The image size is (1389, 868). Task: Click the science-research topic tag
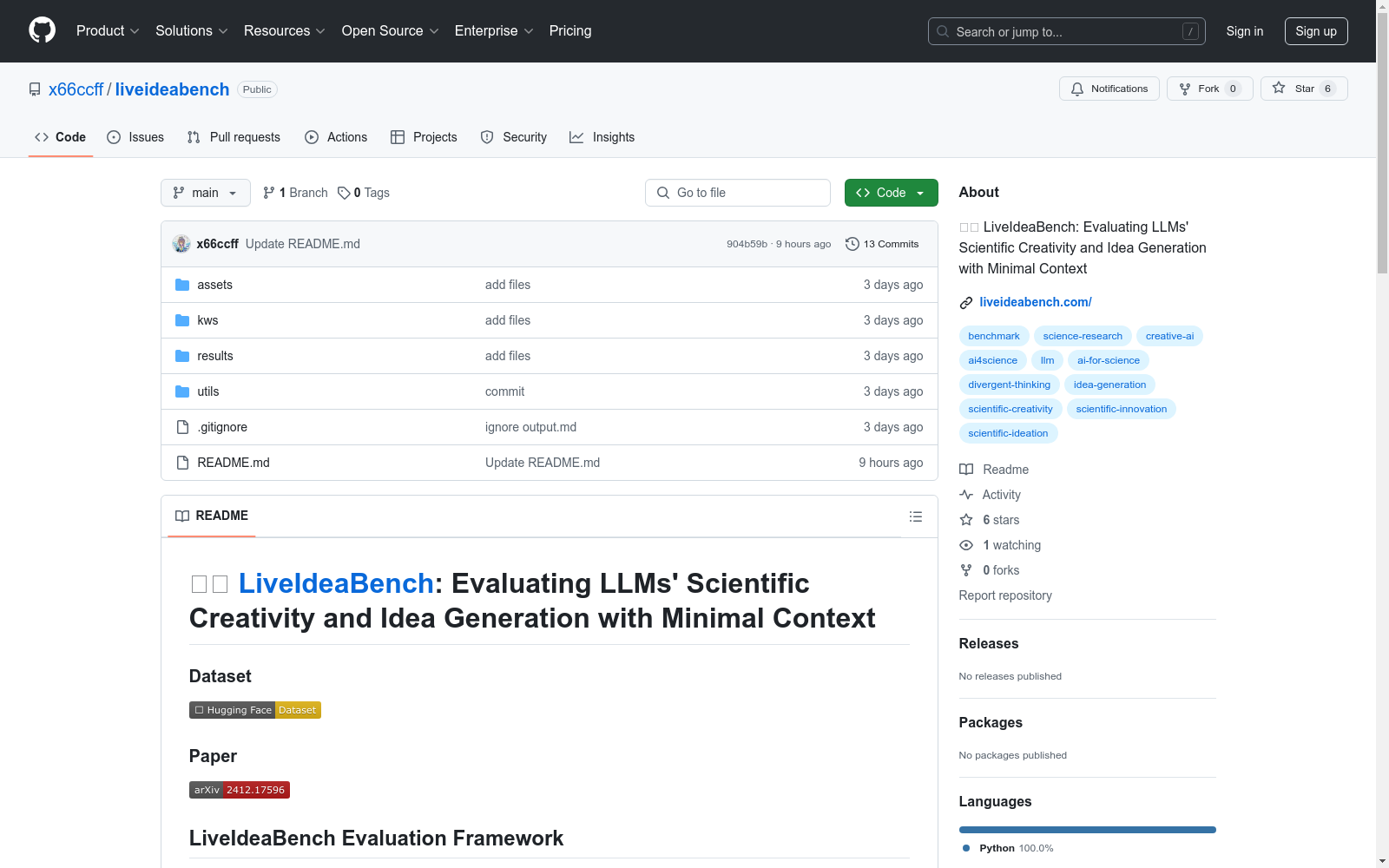coord(1083,336)
